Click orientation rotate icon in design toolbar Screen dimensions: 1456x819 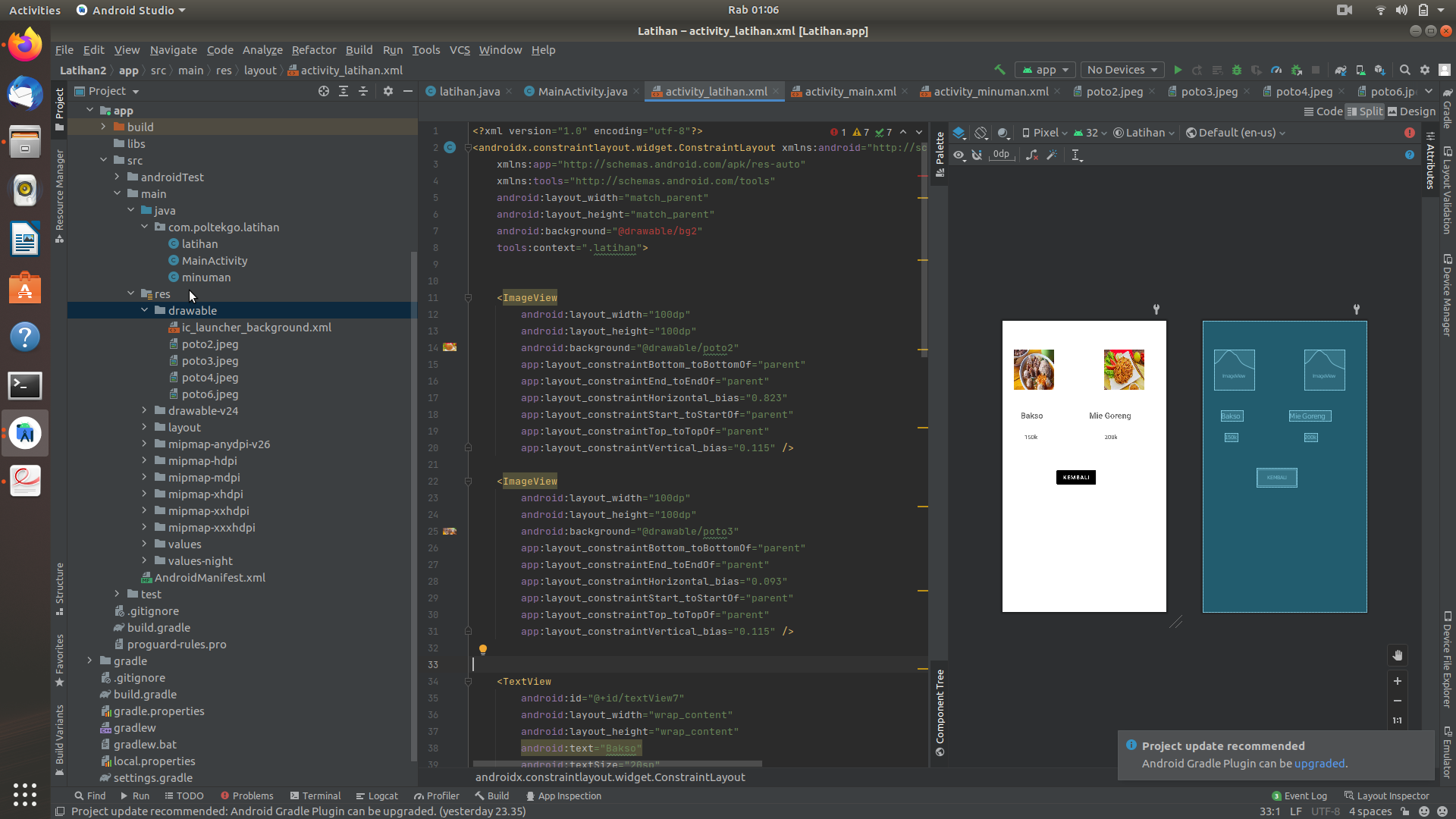tap(981, 133)
